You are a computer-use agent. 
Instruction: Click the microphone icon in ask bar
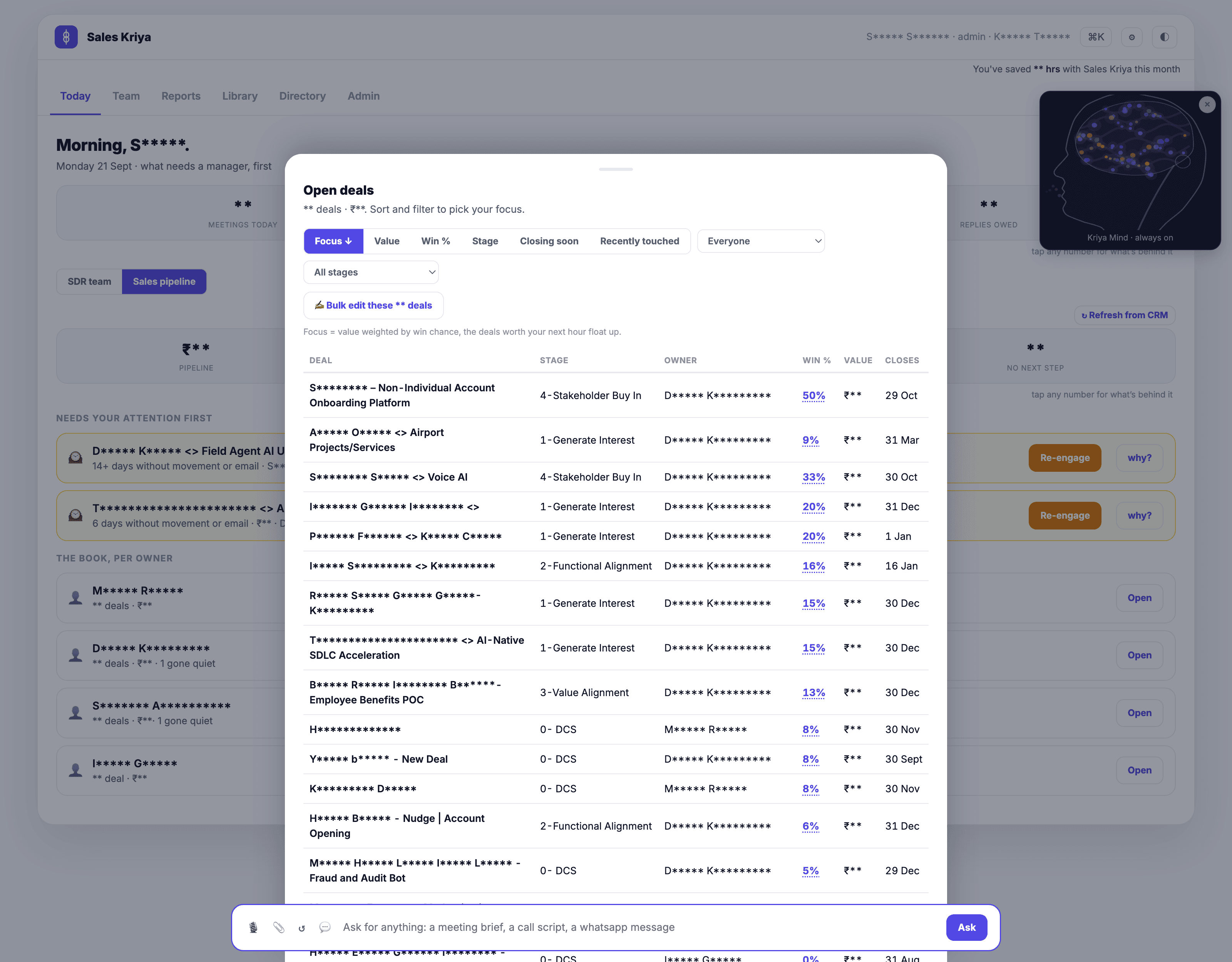click(253, 928)
